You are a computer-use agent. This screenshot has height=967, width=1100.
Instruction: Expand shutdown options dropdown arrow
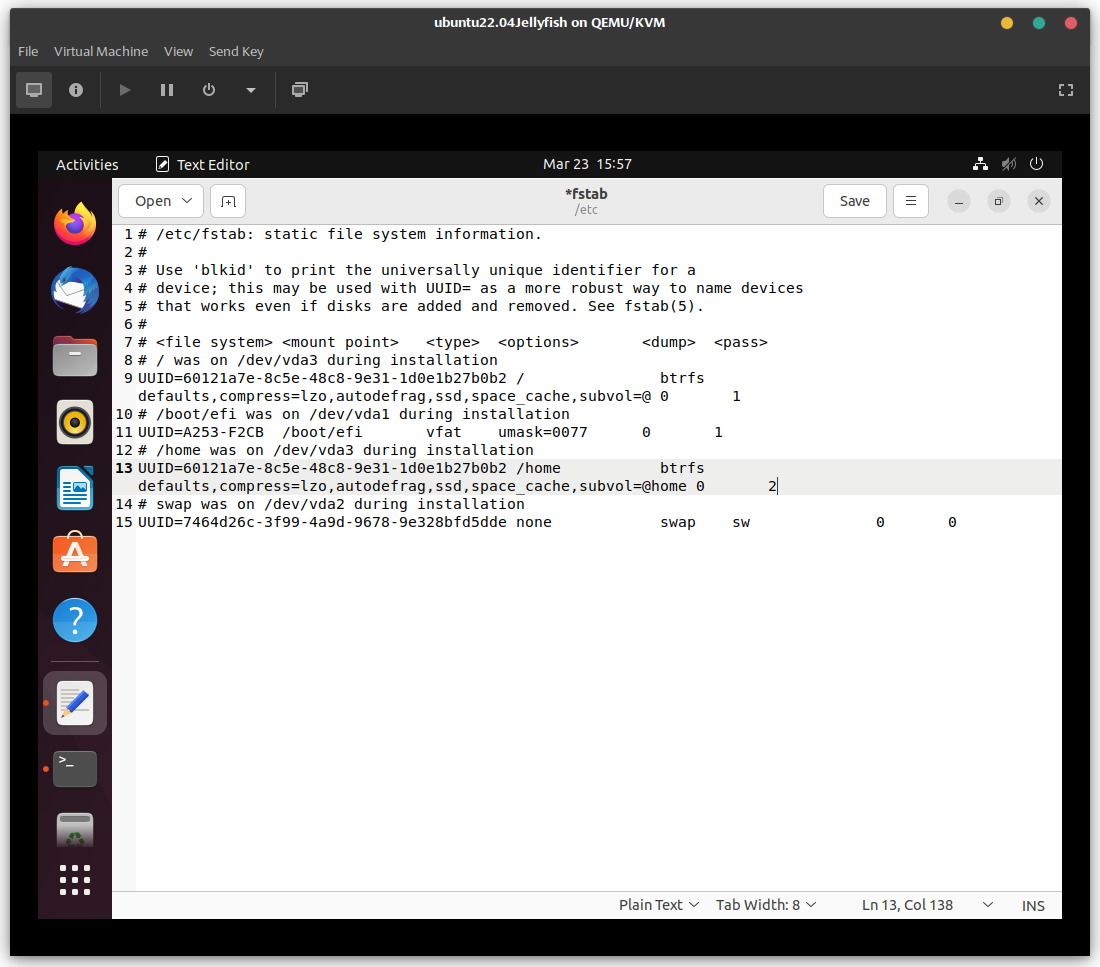250,90
